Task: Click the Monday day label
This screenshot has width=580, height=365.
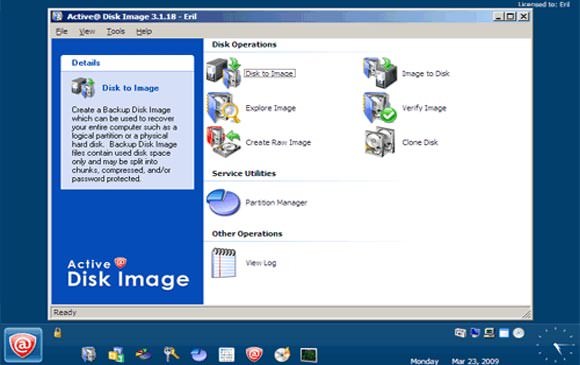Action: tap(424, 361)
